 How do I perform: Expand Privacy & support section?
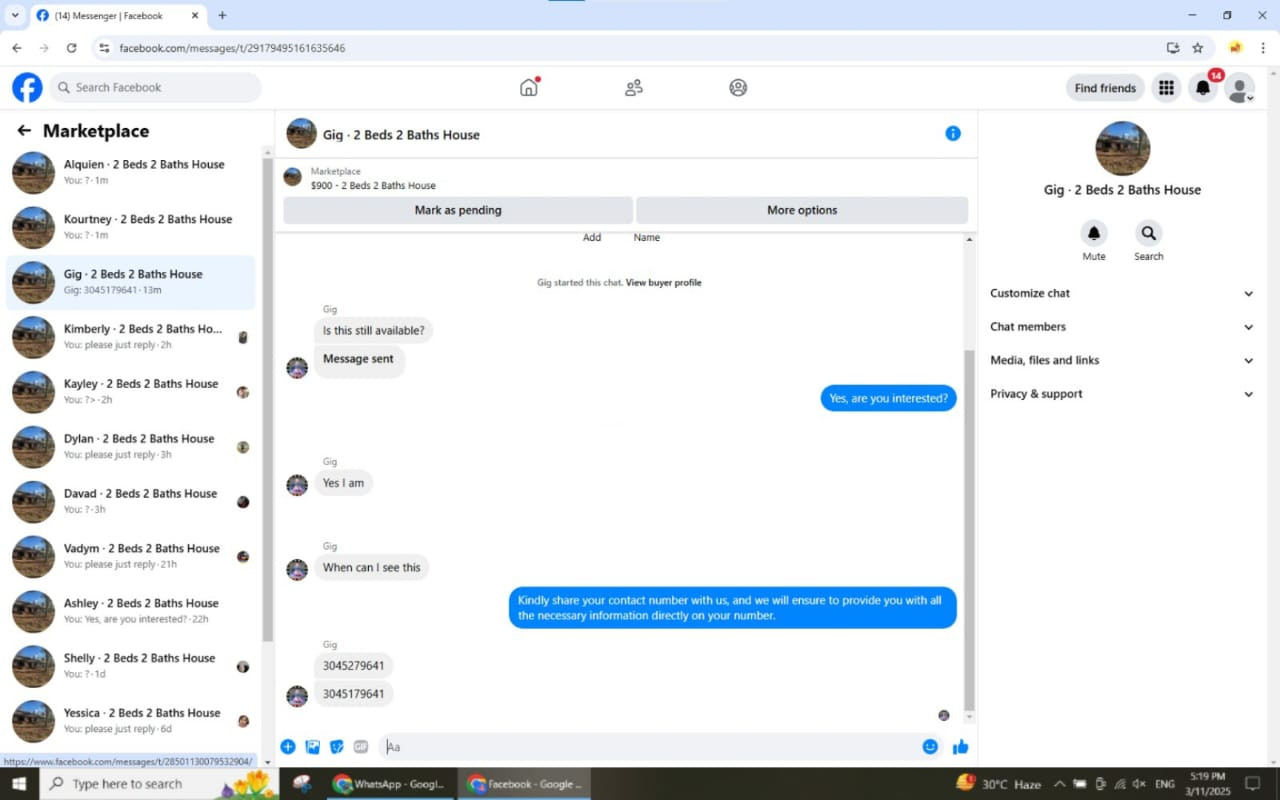(1121, 394)
